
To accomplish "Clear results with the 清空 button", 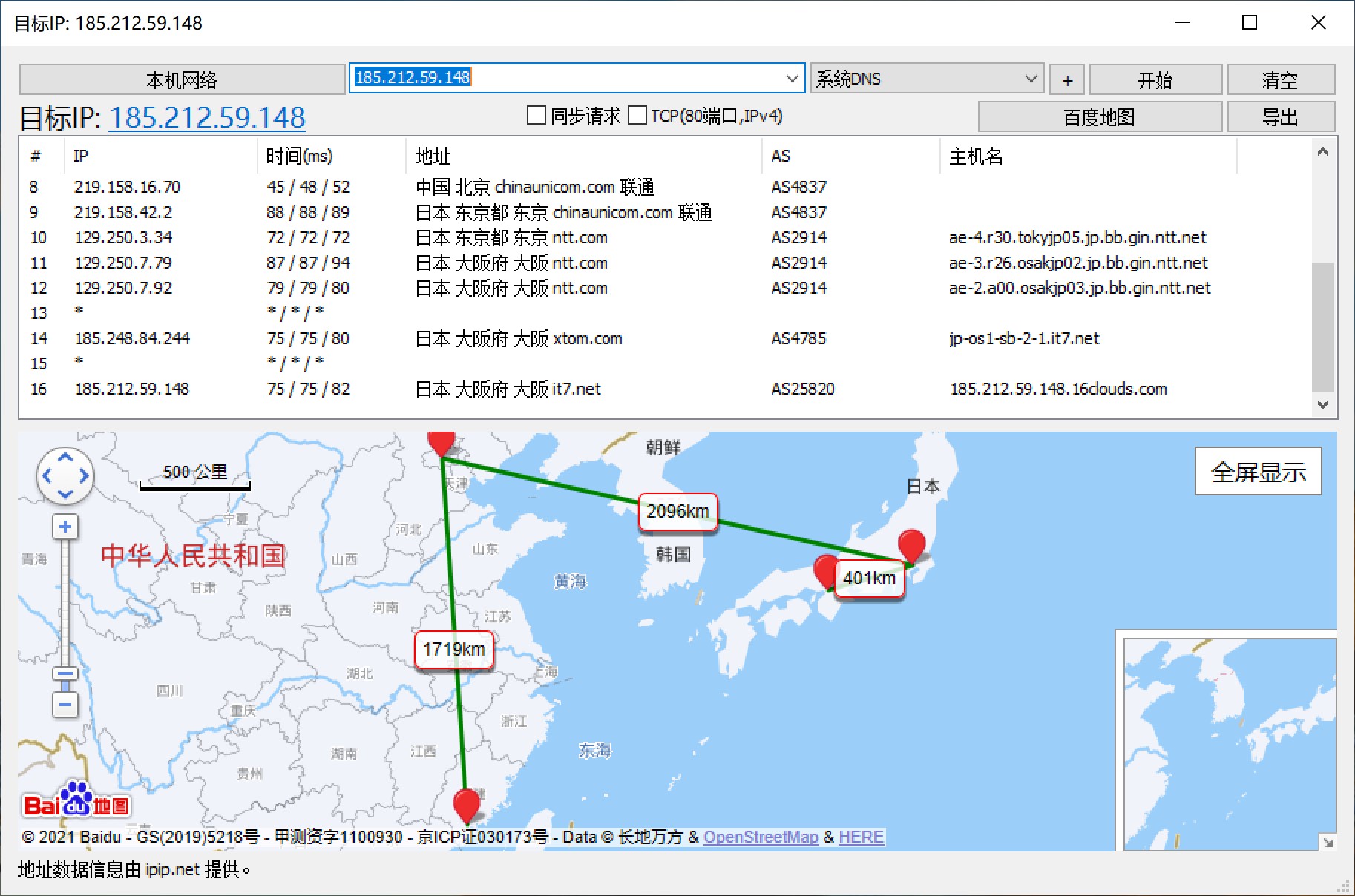I will (x=1280, y=80).
